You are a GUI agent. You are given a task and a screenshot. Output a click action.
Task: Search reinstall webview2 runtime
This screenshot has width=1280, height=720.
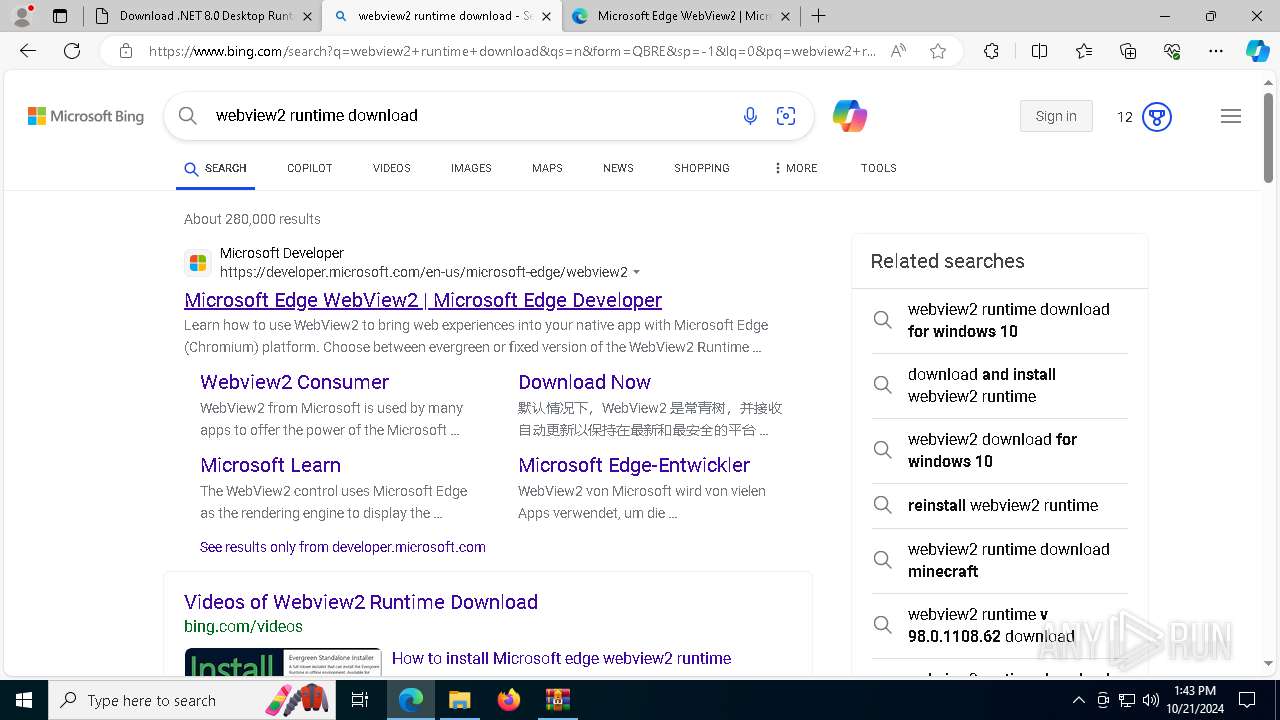coord(1000,505)
